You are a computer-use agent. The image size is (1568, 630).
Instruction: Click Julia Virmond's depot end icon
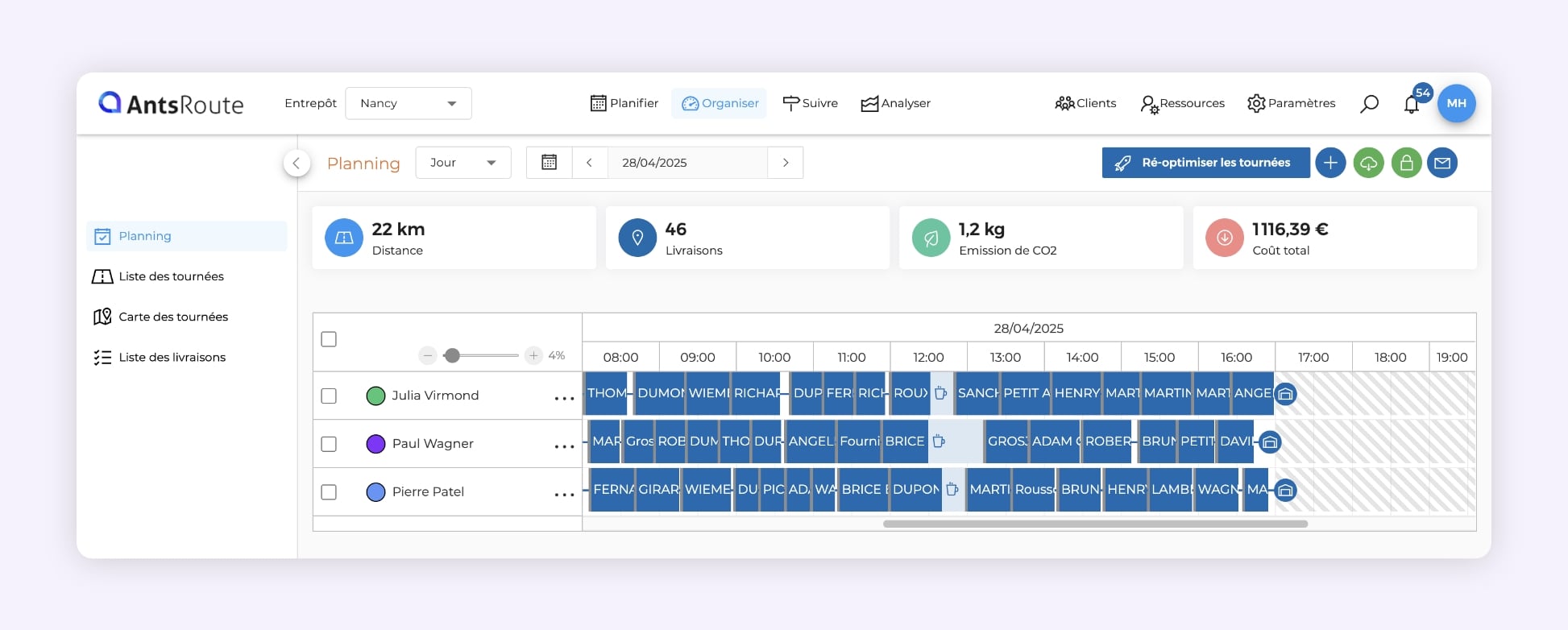click(x=1286, y=395)
